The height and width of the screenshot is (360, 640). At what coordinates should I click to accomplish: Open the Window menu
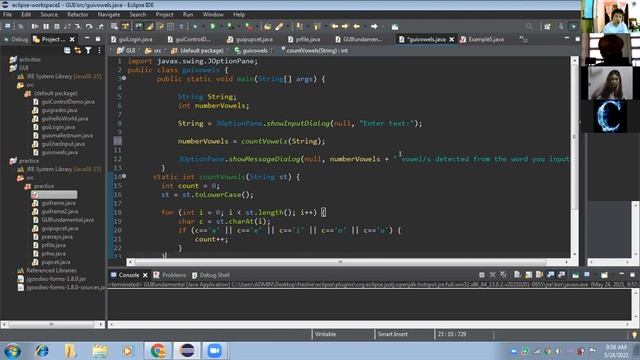(213, 14)
